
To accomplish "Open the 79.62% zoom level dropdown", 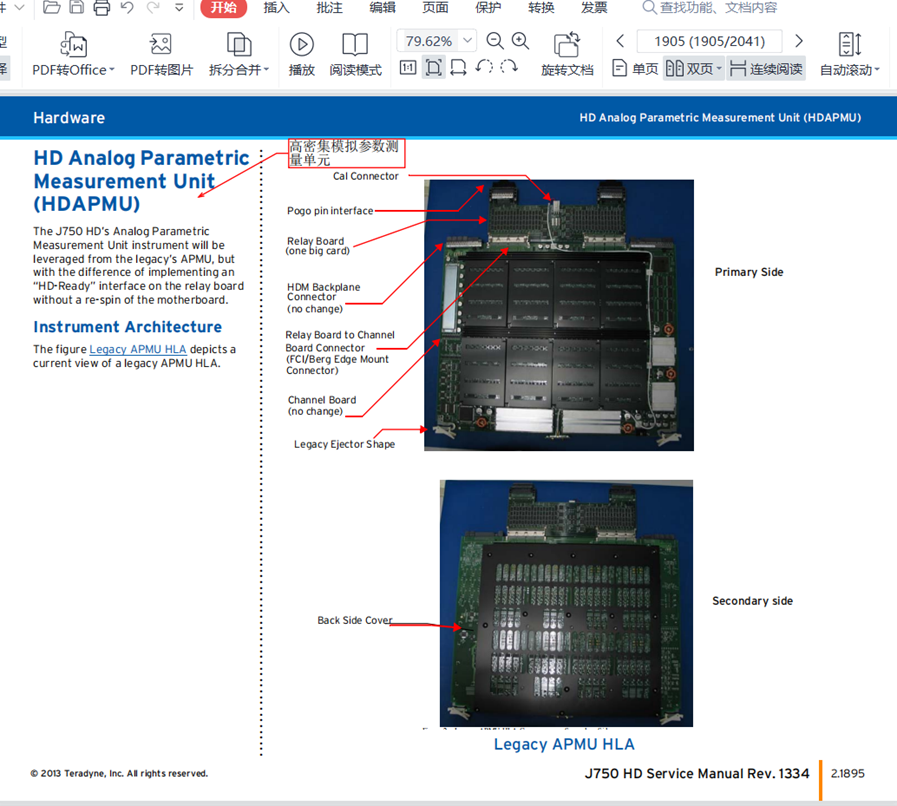I will click(468, 41).
